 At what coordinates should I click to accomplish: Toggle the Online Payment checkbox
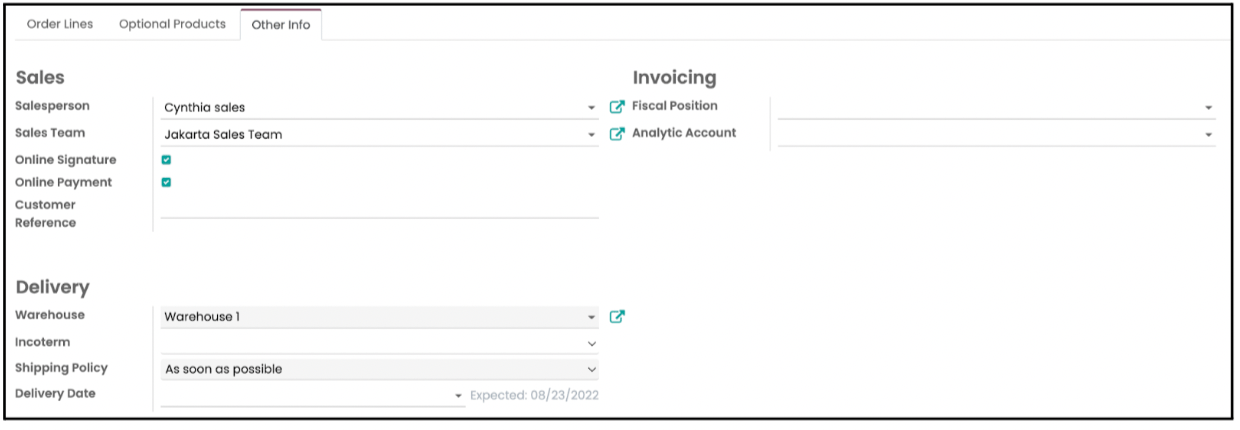pyautogui.click(x=167, y=182)
